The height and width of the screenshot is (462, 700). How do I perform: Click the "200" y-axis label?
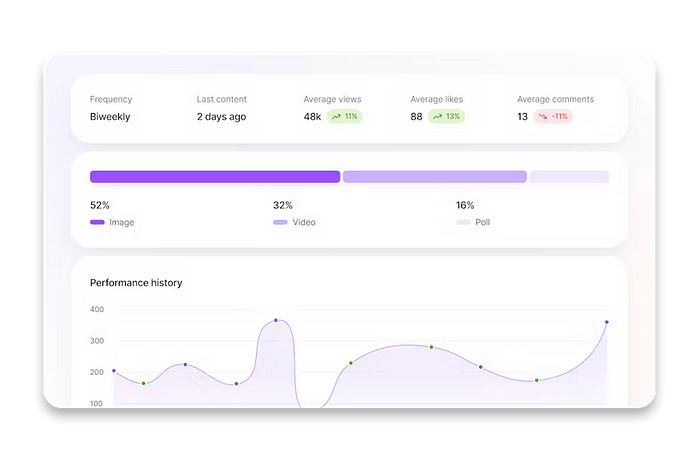[97, 372]
